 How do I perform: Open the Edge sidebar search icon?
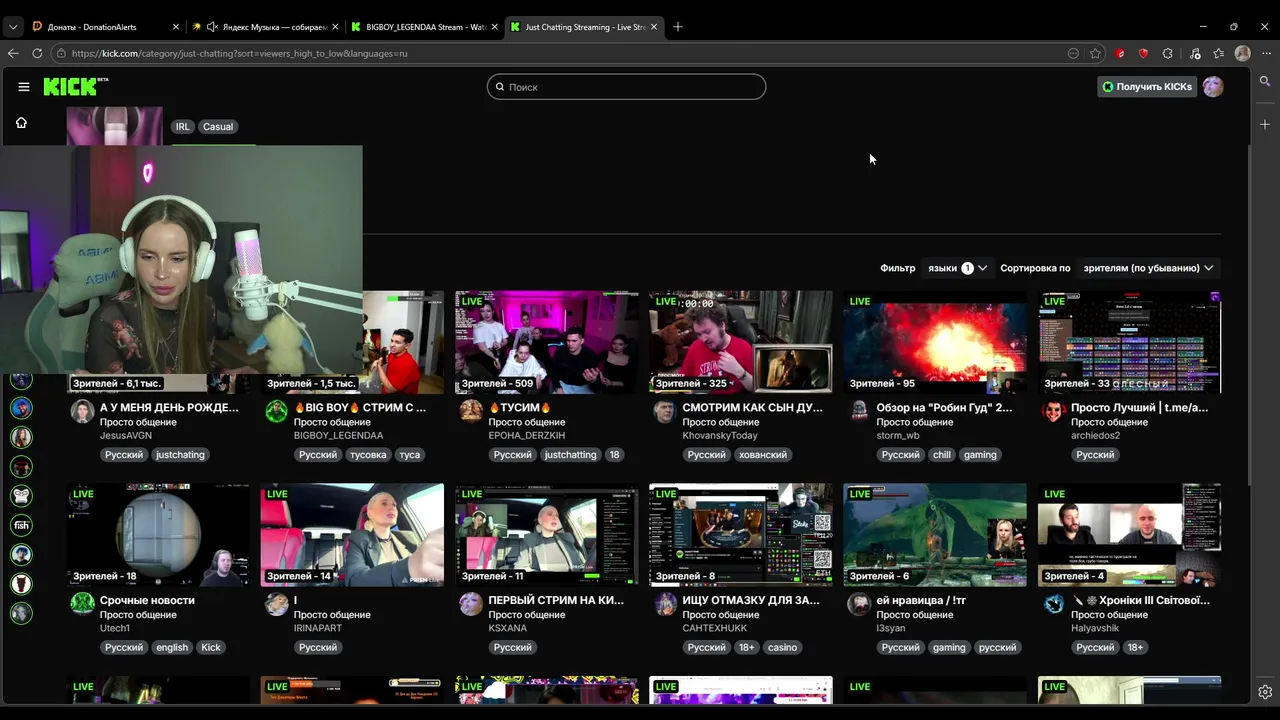click(x=1265, y=81)
